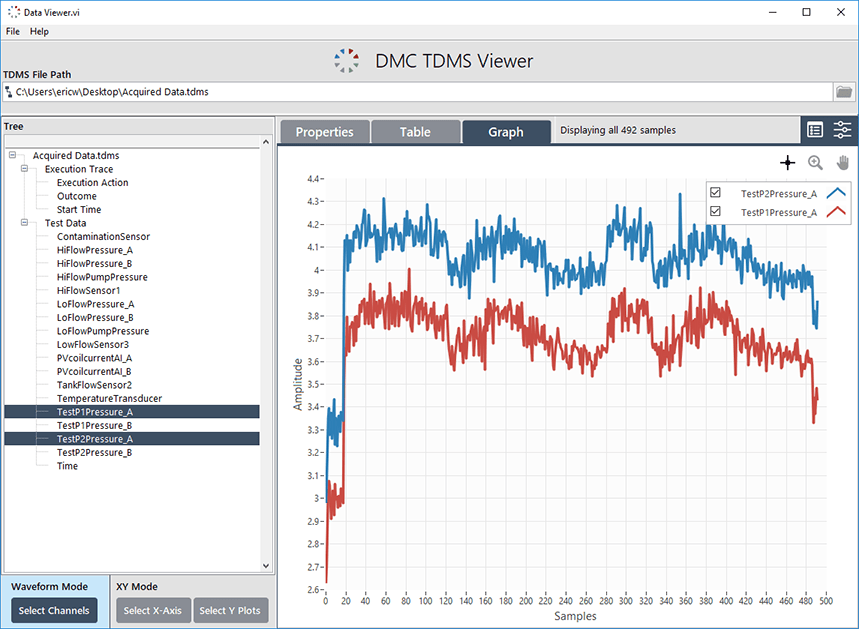Click the Amplitude y-axis label

coord(298,384)
